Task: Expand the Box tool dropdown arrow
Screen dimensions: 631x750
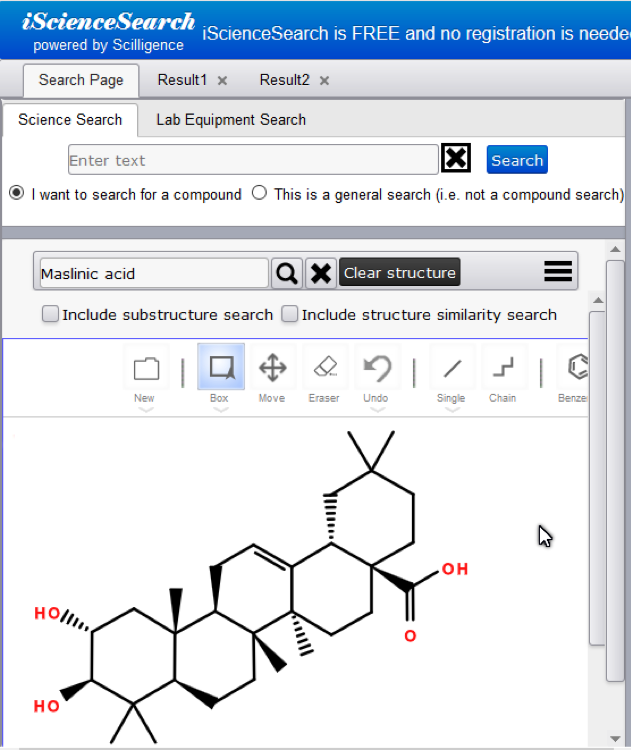Action: pyautogui.click(x=221, y=410)
